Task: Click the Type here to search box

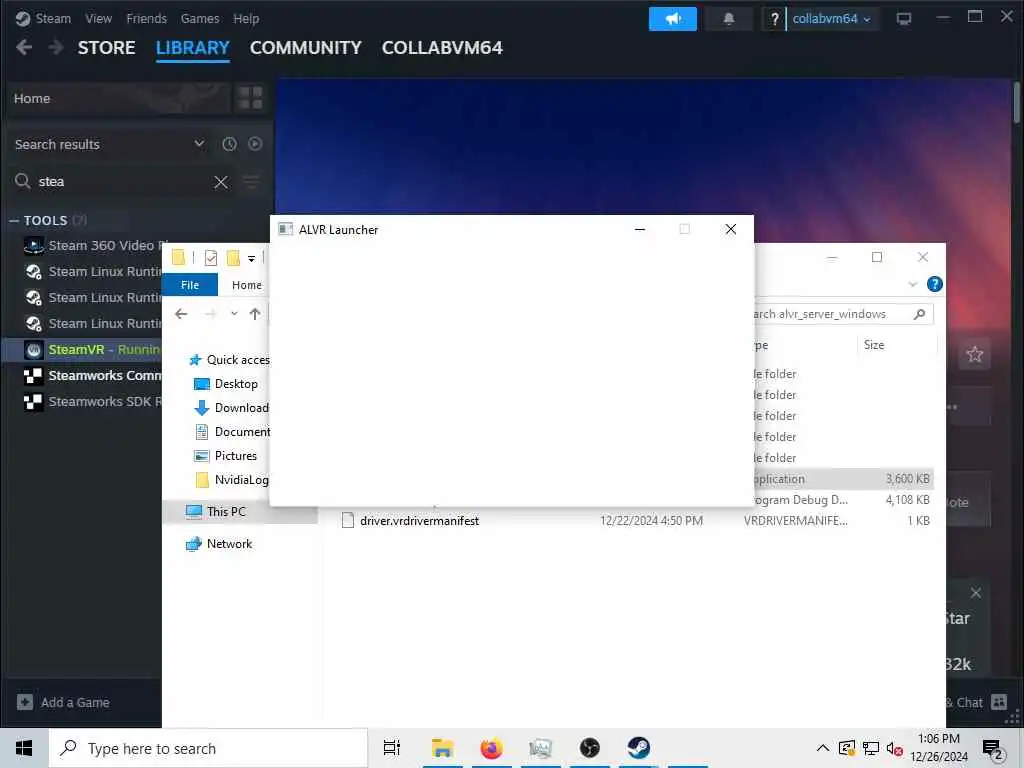Action: pos(208,748)
